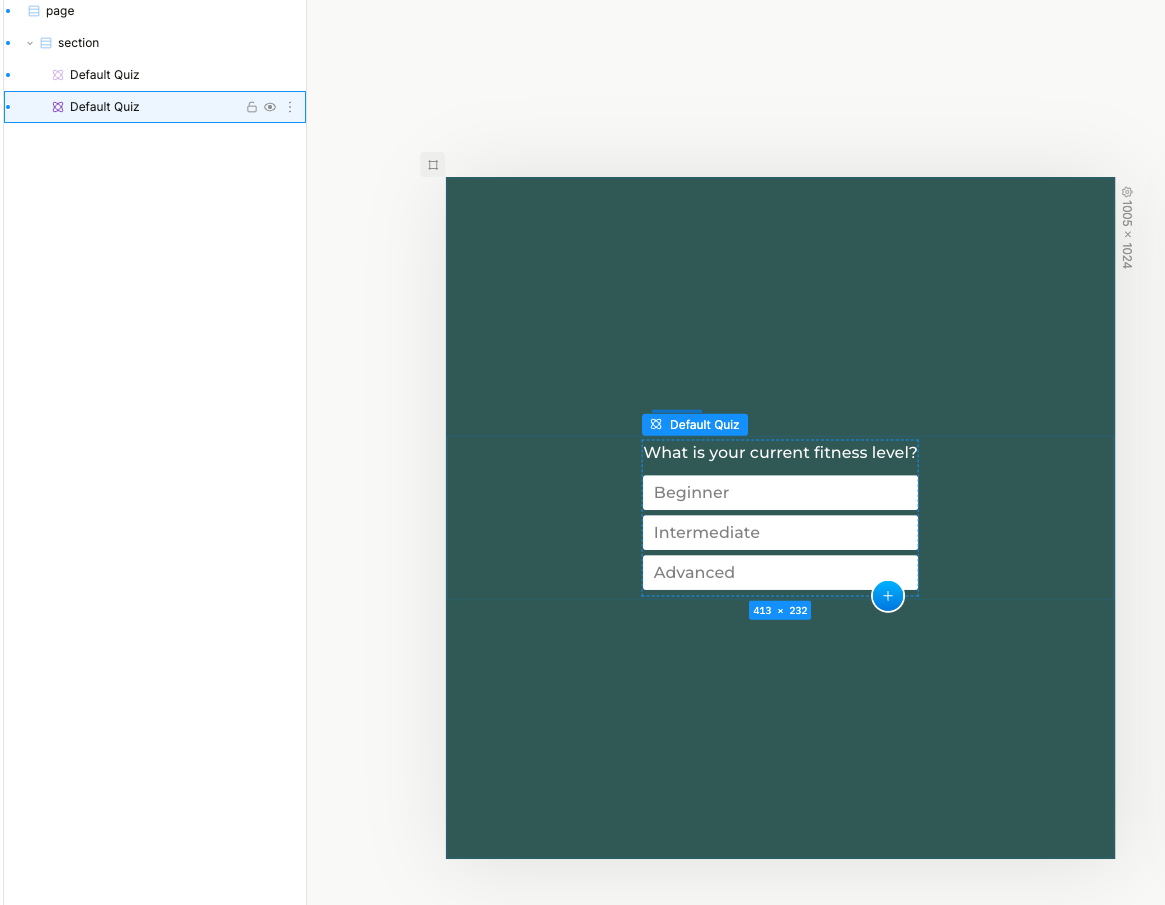Viewport: 1165px width, 905px height.
Task: Choose the Beginner quiz answer
Action: [779, 493]
